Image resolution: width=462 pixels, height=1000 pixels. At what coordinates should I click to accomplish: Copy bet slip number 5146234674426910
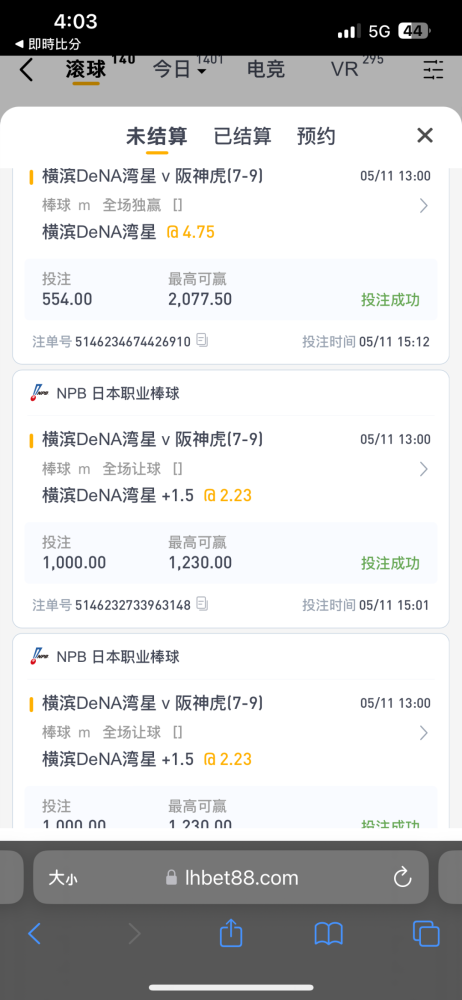[202, 341]
